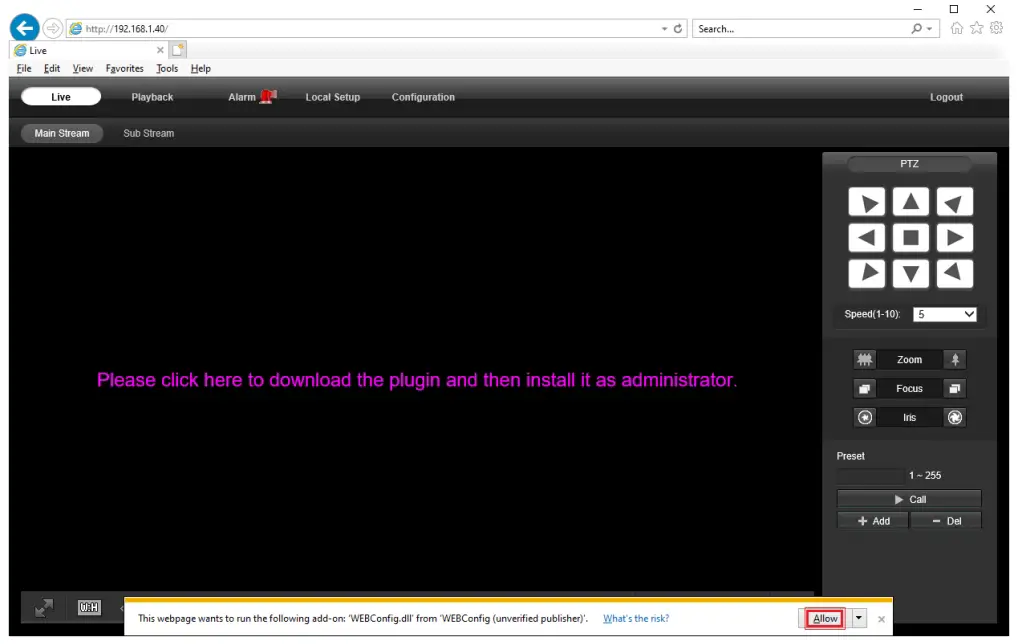Click the iris icon right of Iris

[955, 418]
